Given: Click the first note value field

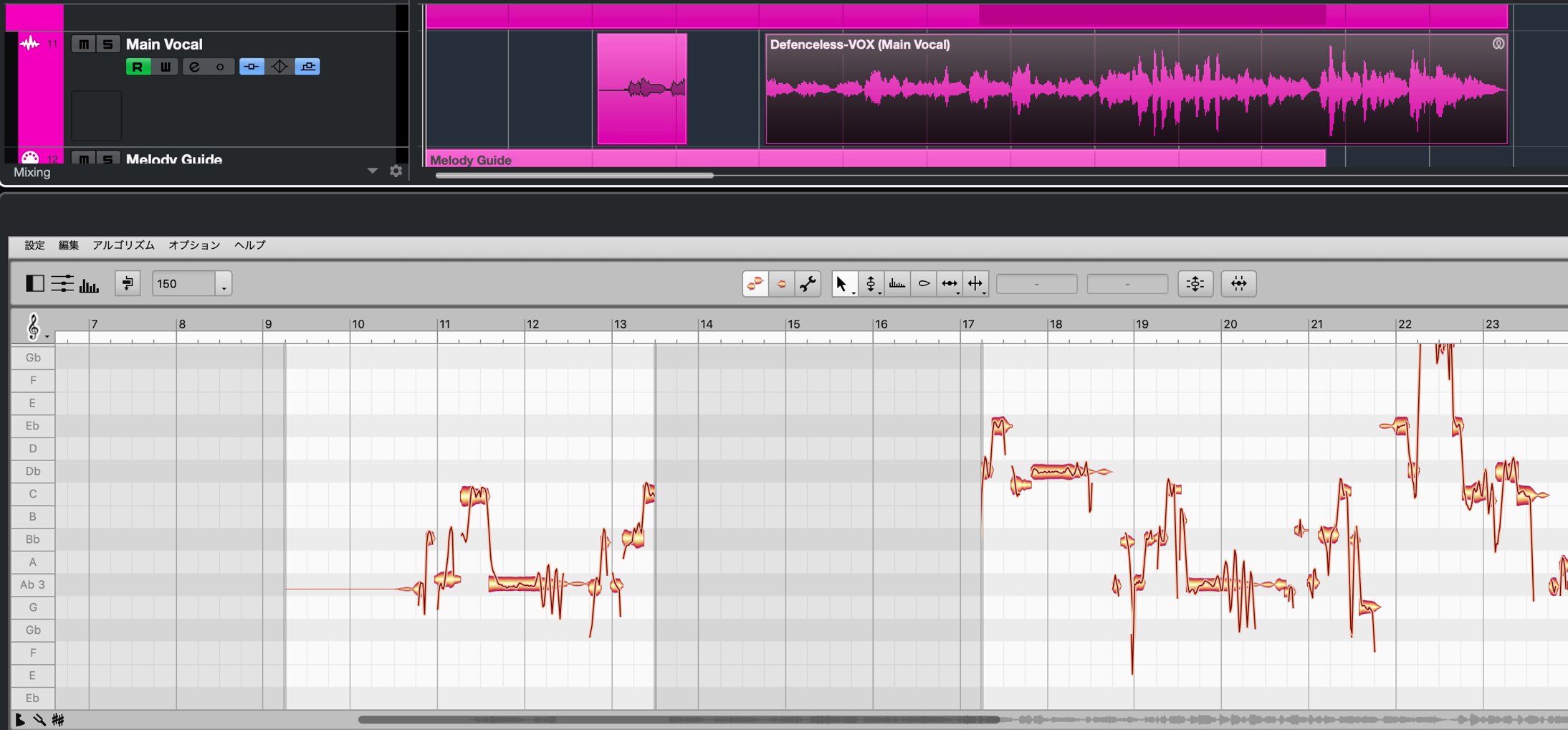Looking at the screenshot, I should pos(1036,284).
